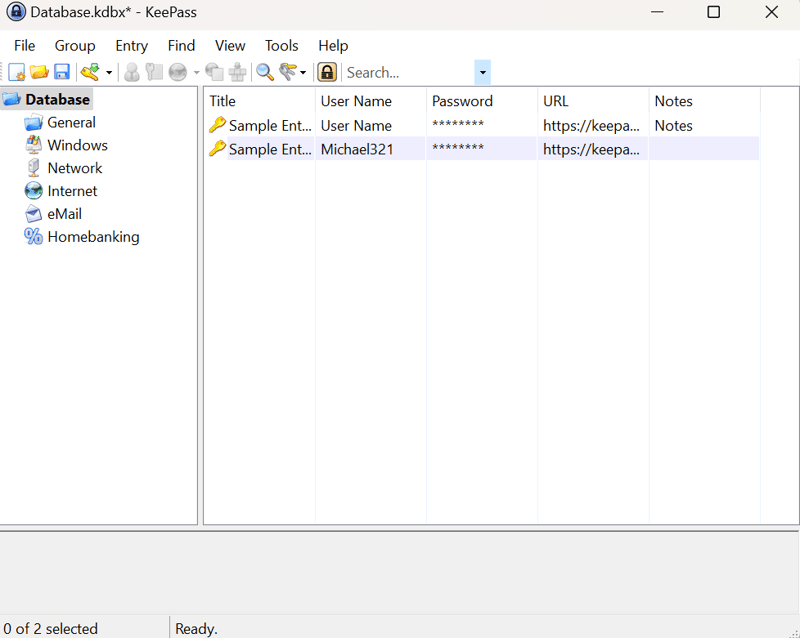The height and width of the screenshot is (638, 800).
Task: Select the eMail group
Action: 64,214
